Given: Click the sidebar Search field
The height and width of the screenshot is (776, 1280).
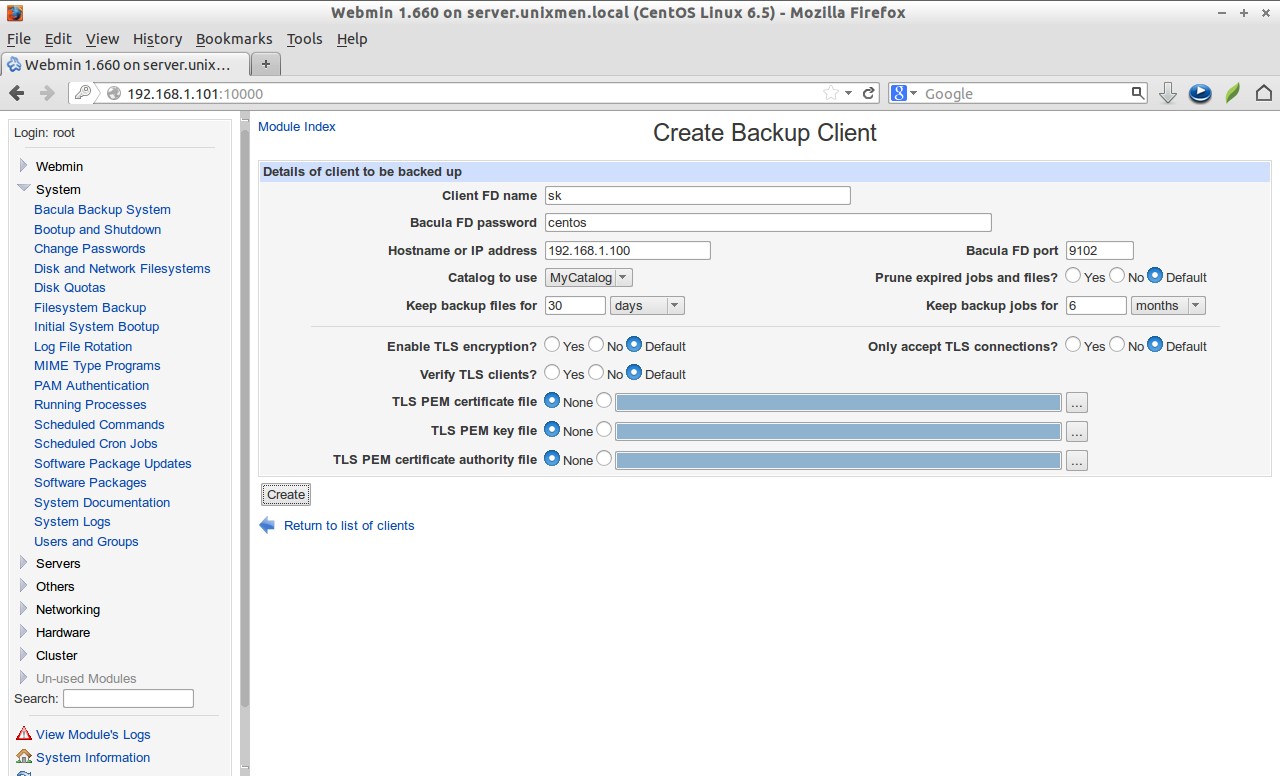Looking at the screenshot, I should (128, 698).
